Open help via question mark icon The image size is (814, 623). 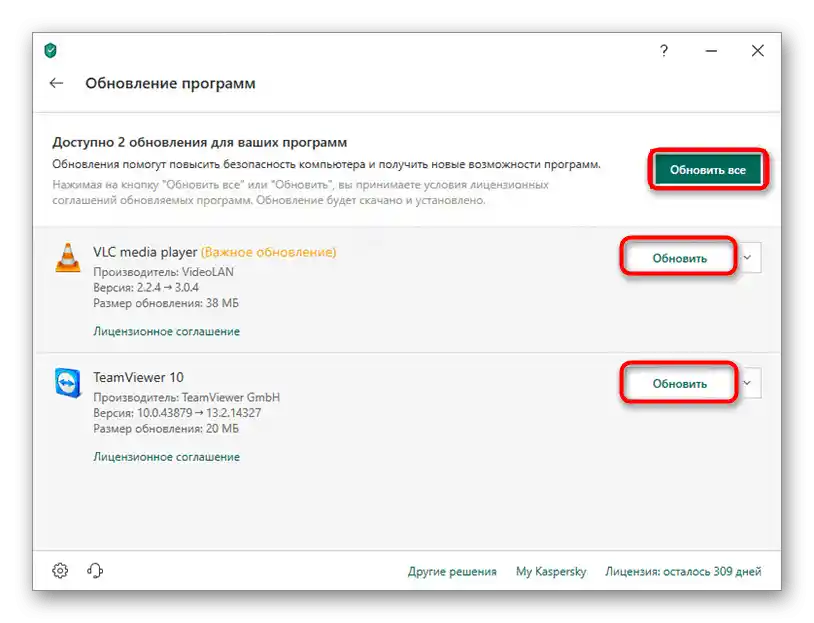pyautogui.click(x=663, y=50)
